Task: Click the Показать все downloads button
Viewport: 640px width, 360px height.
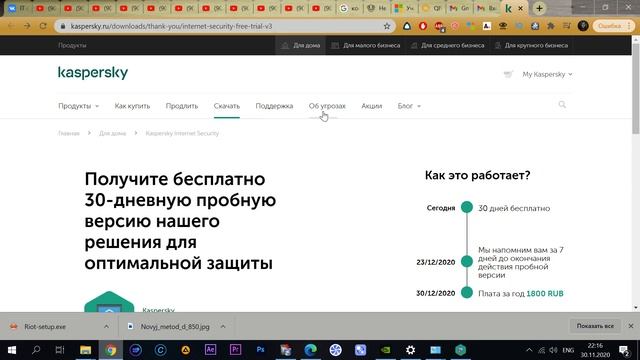Action: [595, 326]
